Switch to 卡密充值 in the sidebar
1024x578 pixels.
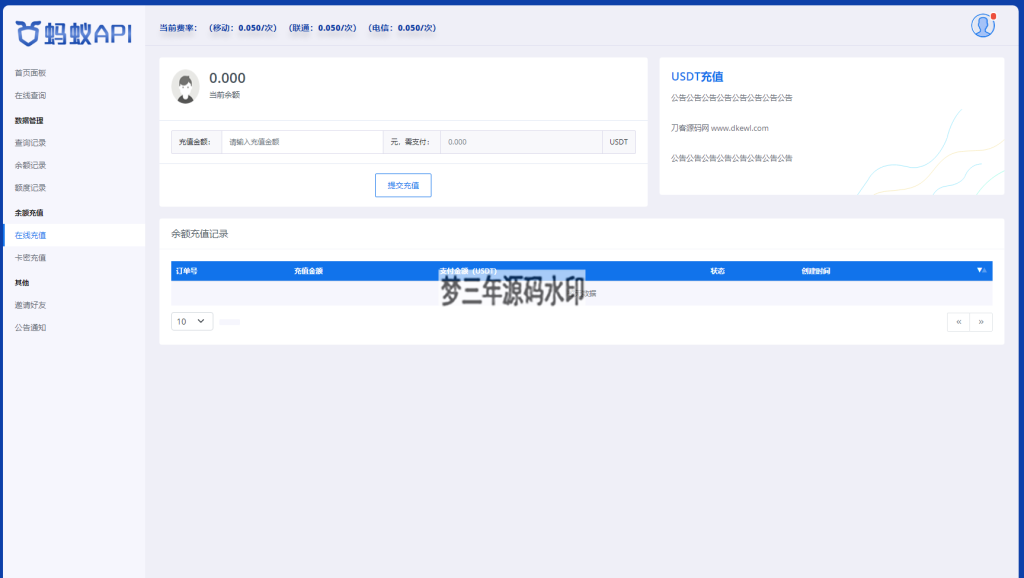coord(30,257)
